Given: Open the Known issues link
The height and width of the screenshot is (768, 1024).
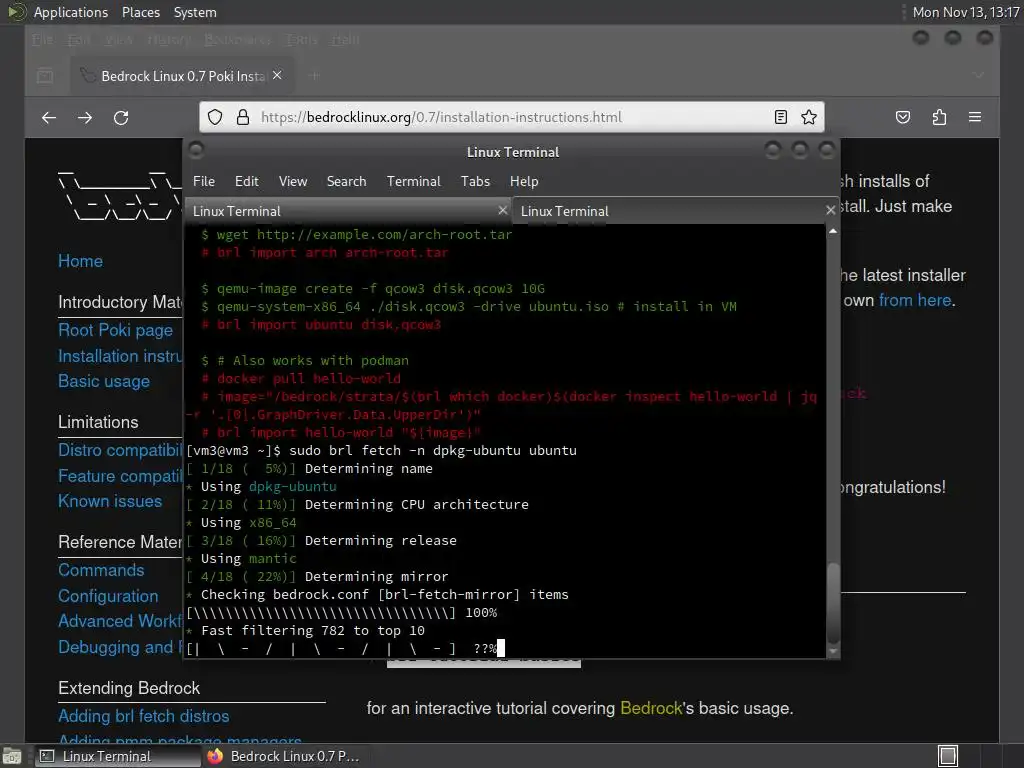Looking at the screenshot, I should pos(110,501).
